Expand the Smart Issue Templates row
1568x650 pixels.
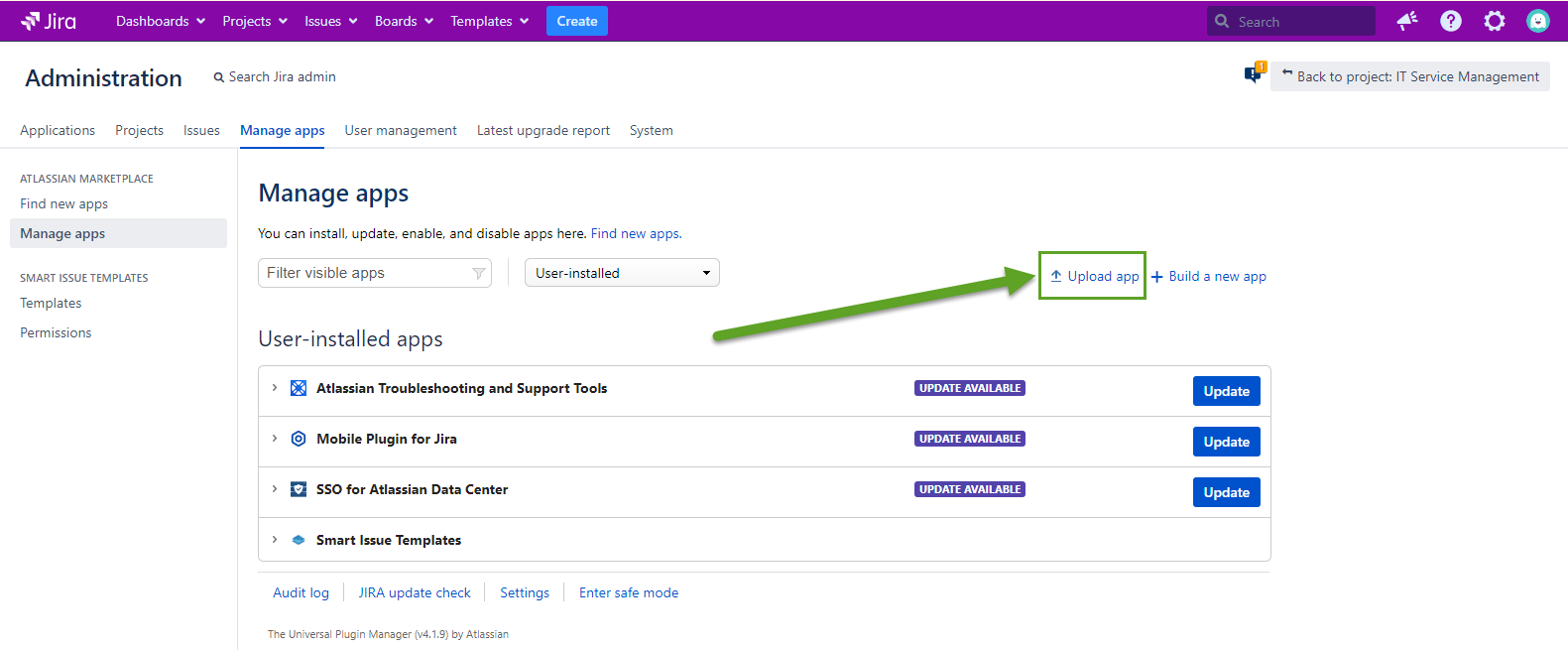tap(275, 540)
